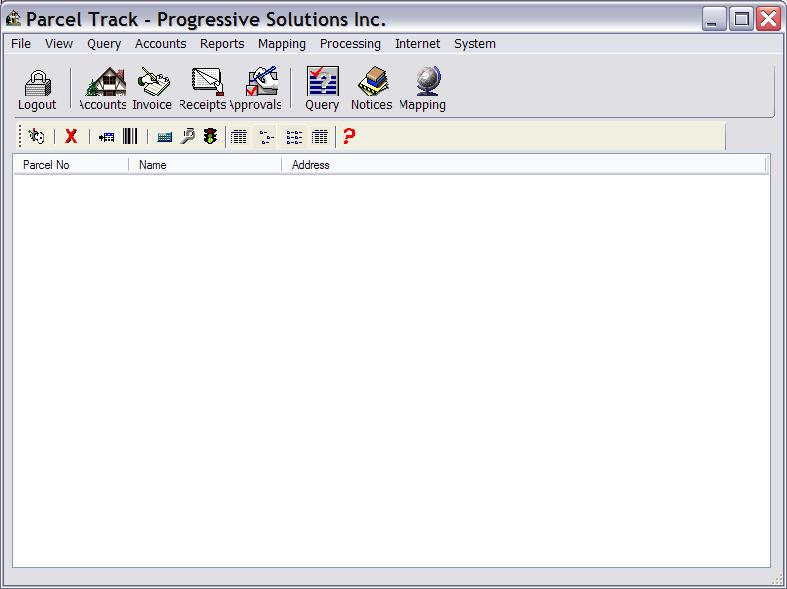Click the red X delete icon
The width and height of the screenshot is (787, 589).
(x=71, y=136)
